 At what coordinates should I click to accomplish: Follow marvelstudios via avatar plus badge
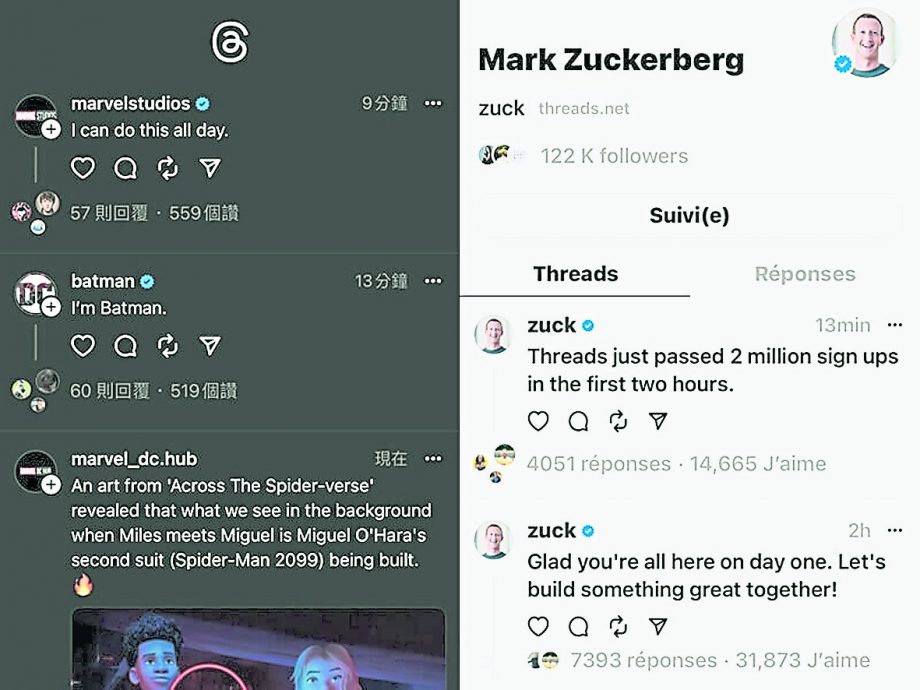tap(52, 130)
